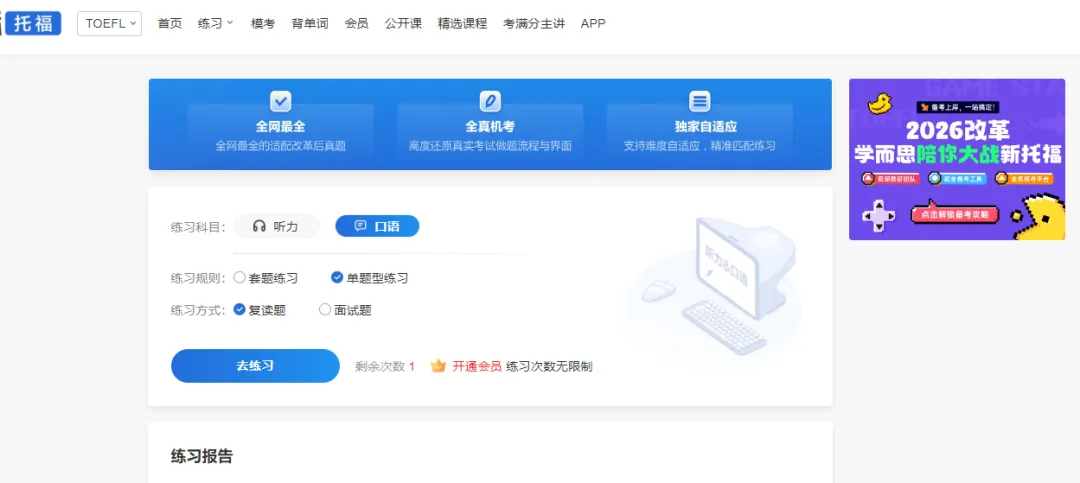Click the 练习报告 section heading
Screen dimensions: 1080x483
(202, 456)
